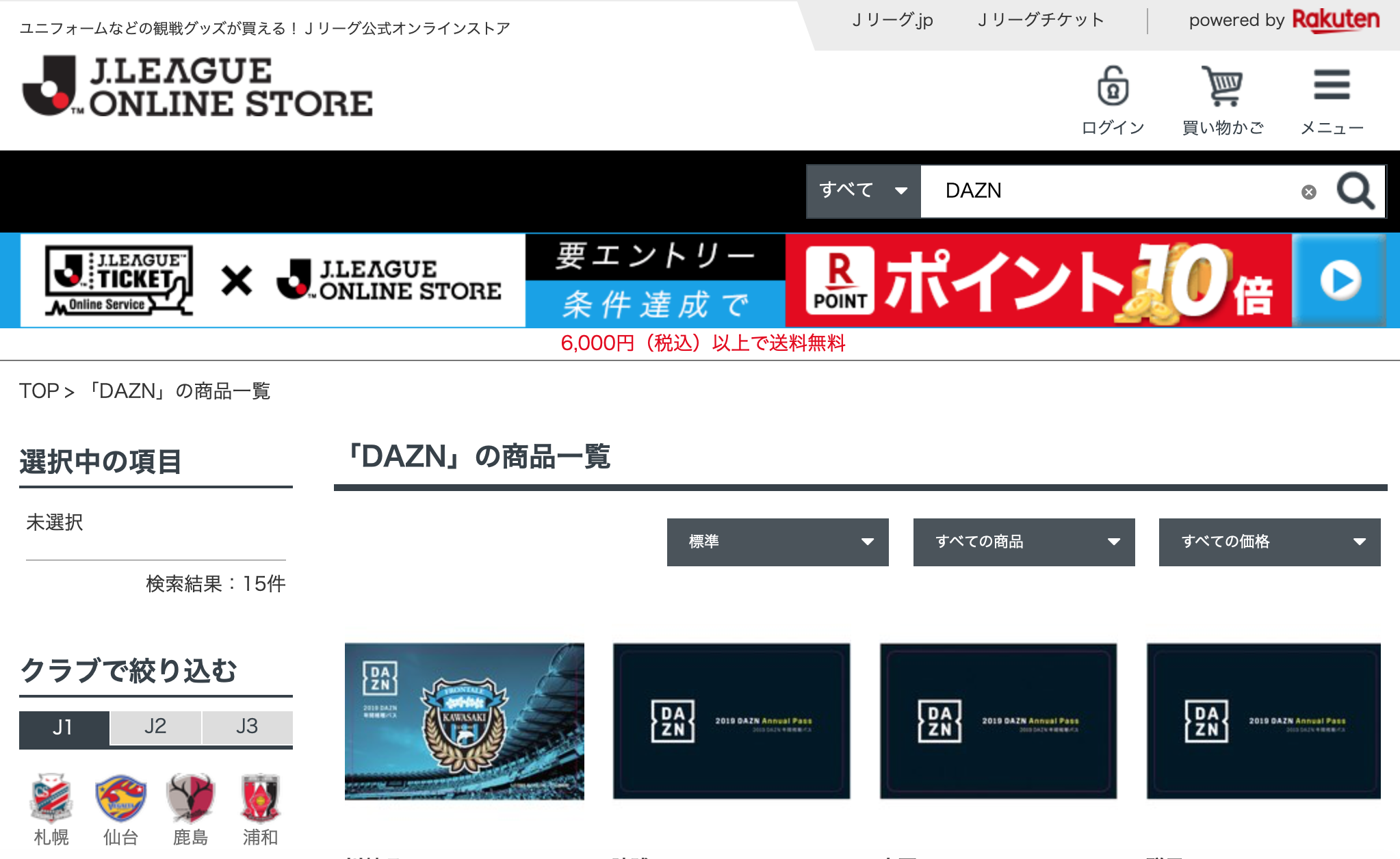Open the shopping cart icon
The image size is (1400, 859).
(1222, 86)
